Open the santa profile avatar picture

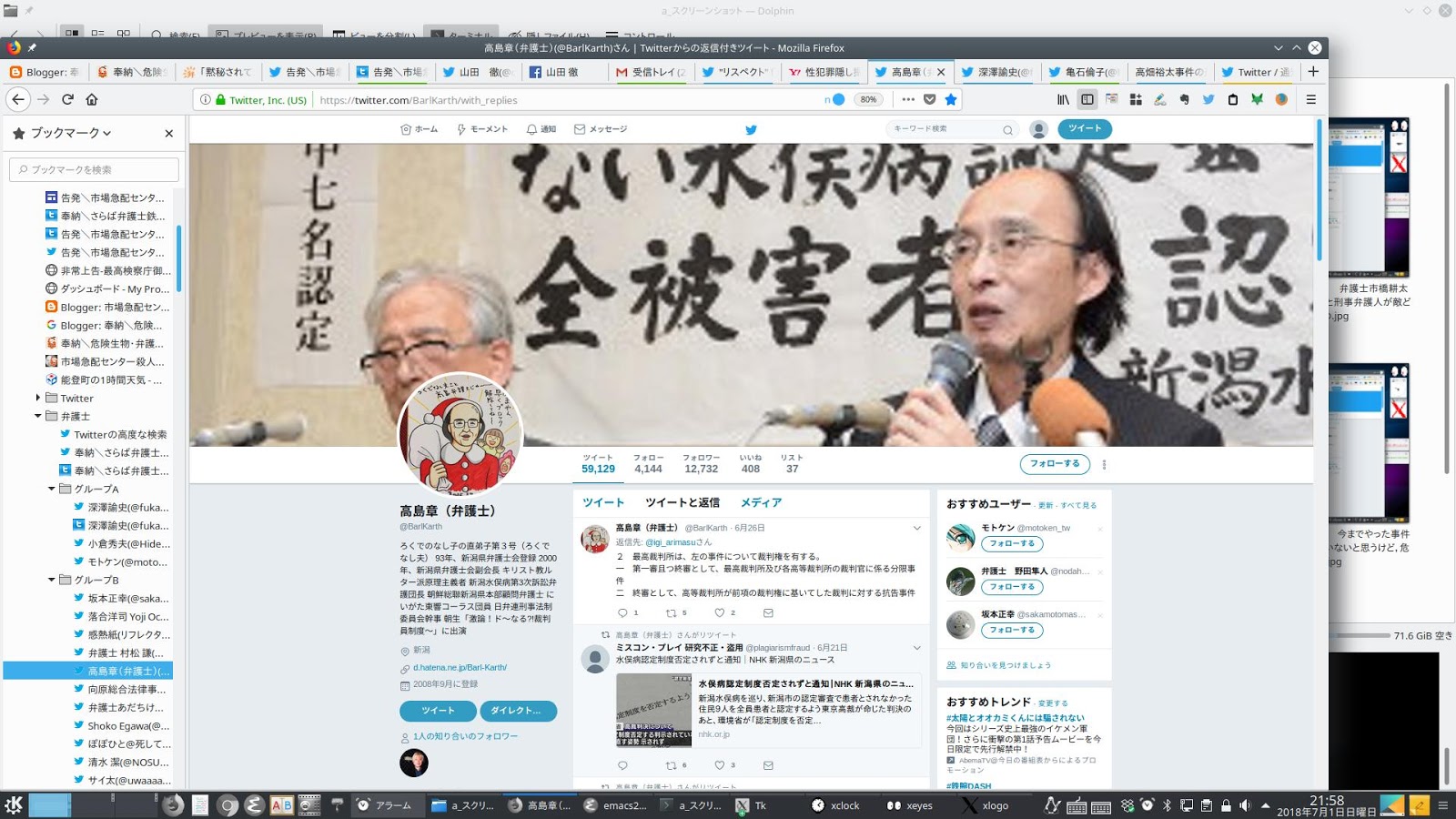[x=460, y=435]
